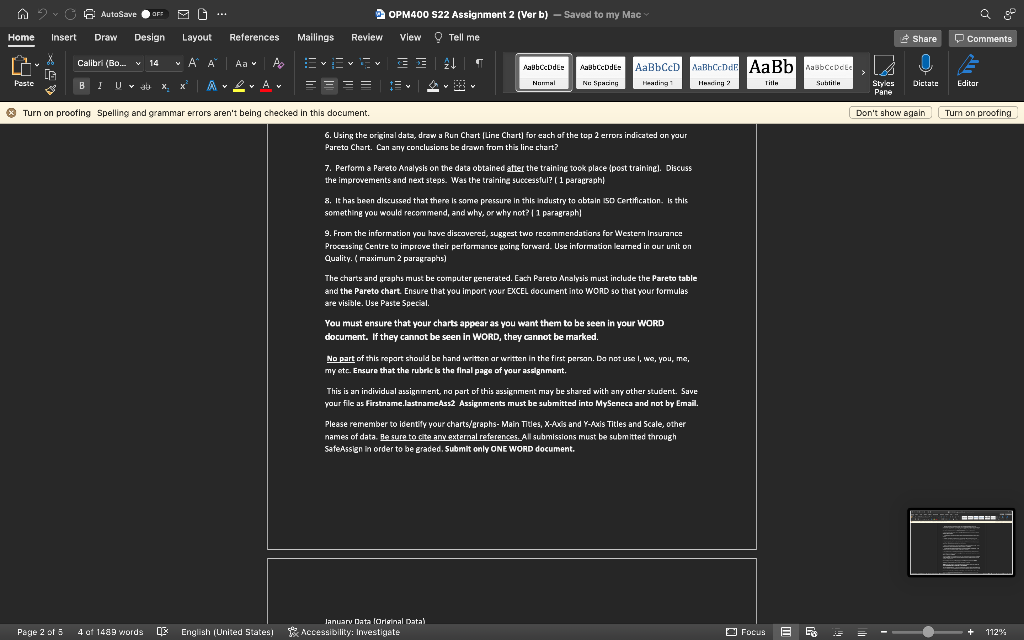Screen dimensions: 1024x640
Task: Enter Focus mode from status bar
Action: click(745, 632)
